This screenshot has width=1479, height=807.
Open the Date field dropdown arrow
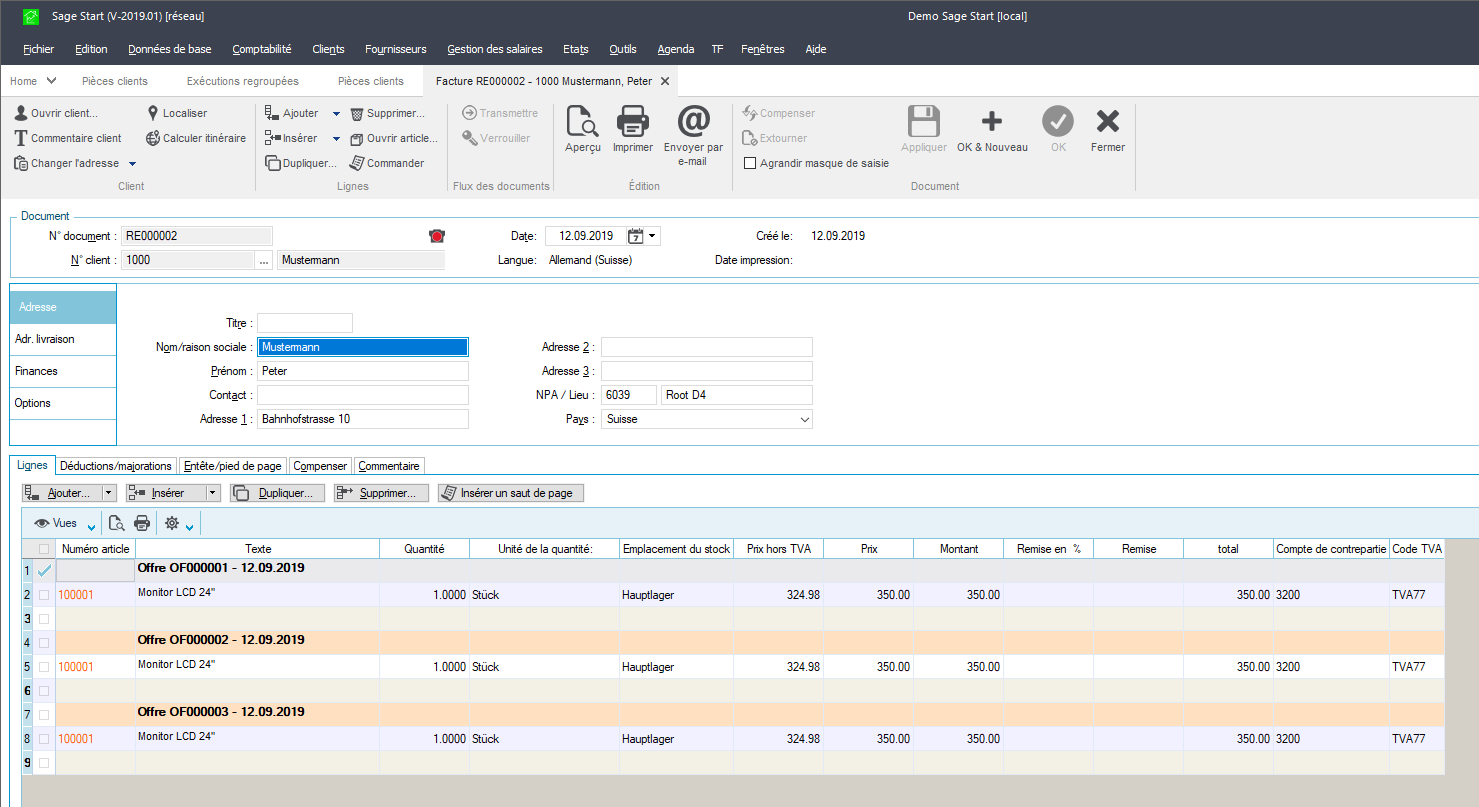653,236
